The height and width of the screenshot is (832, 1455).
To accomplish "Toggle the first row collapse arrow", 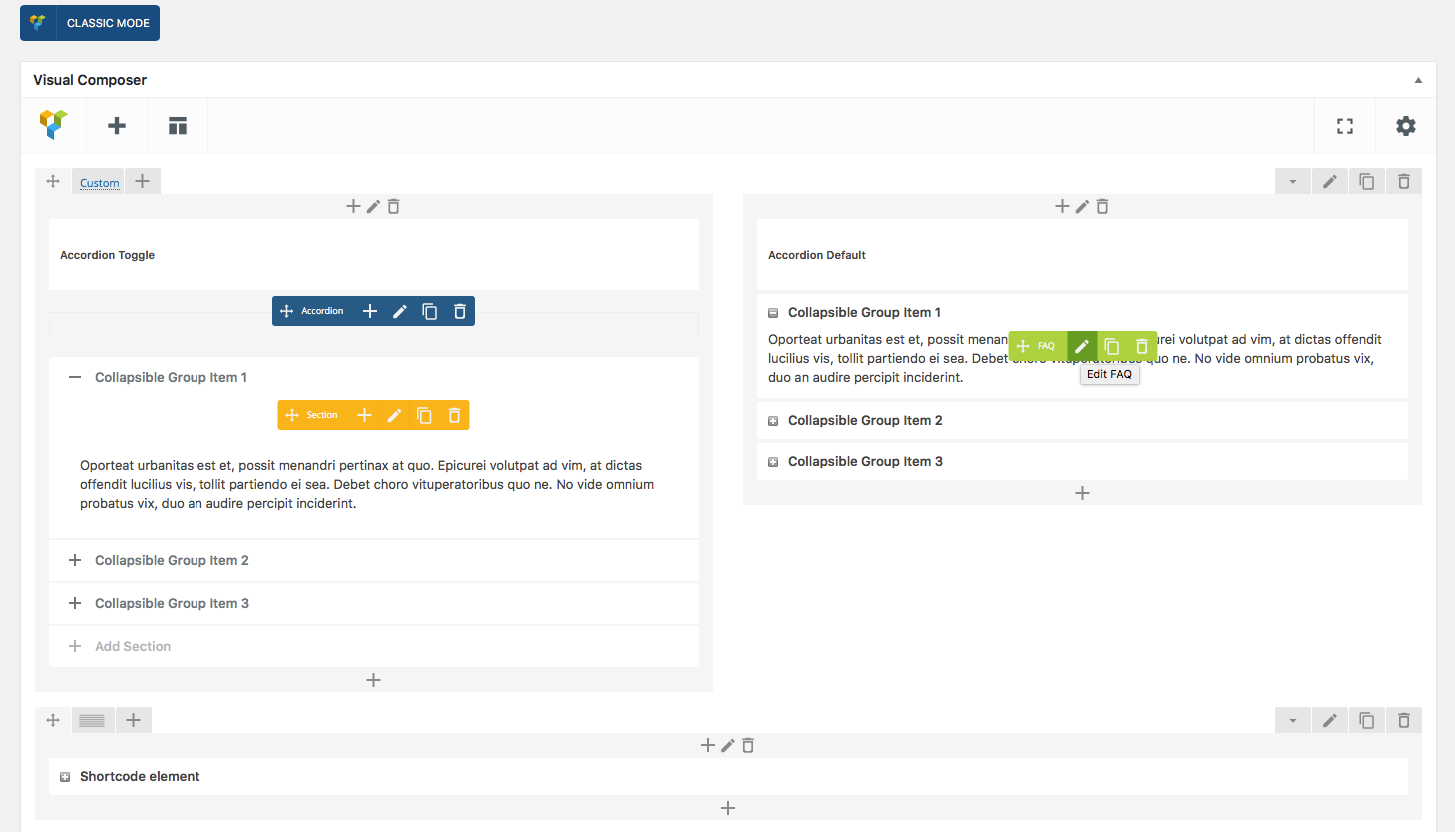I will (x=1292, y=182).
